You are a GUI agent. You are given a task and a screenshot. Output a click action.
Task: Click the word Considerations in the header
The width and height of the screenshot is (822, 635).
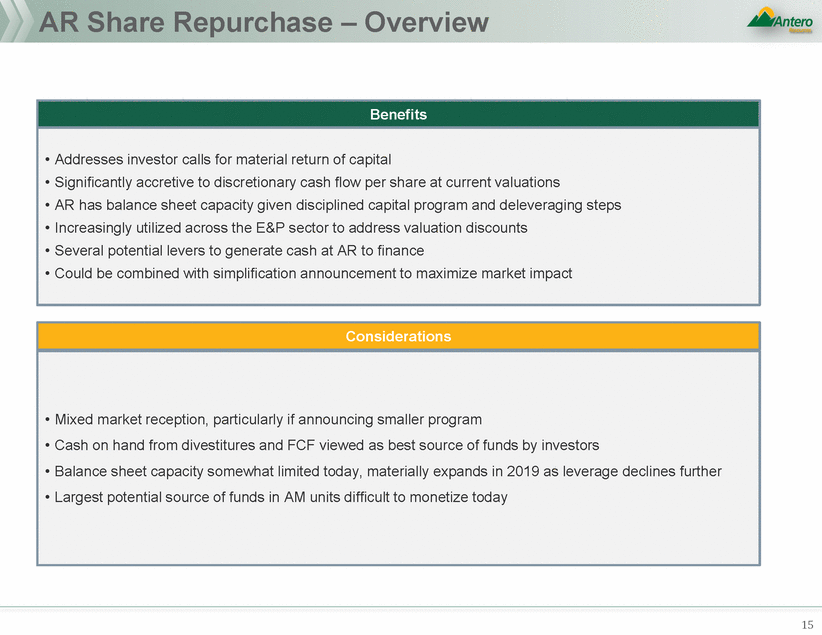point(398,337)
